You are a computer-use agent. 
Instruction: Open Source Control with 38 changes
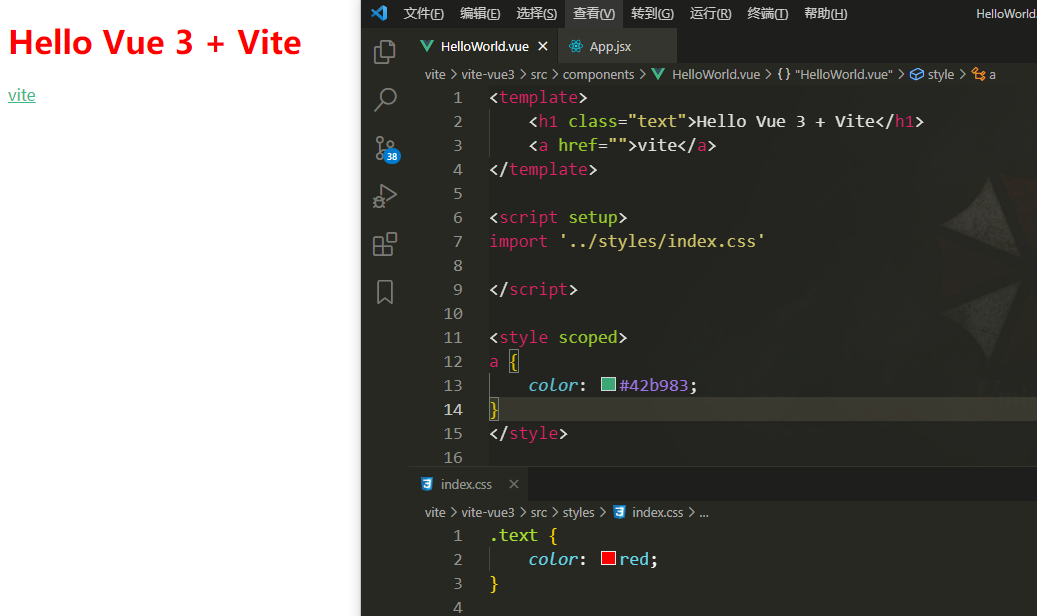pyautogui.click(x=386, y=149)
